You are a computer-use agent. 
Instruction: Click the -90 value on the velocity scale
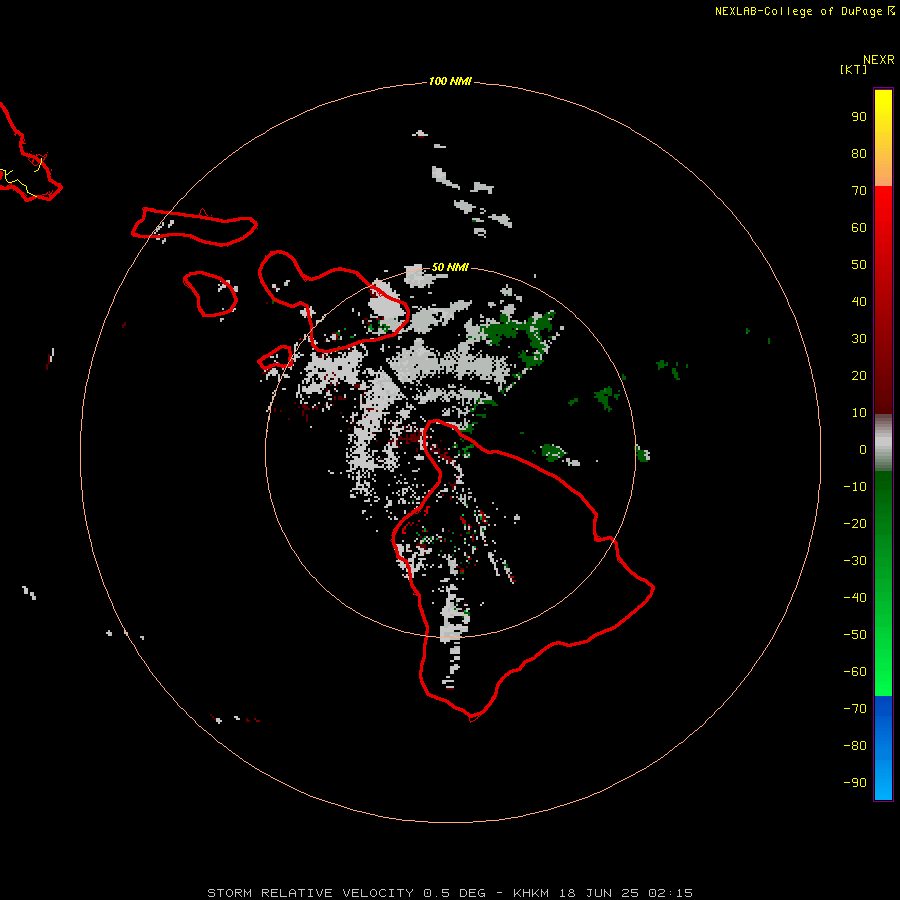[855, 783]
